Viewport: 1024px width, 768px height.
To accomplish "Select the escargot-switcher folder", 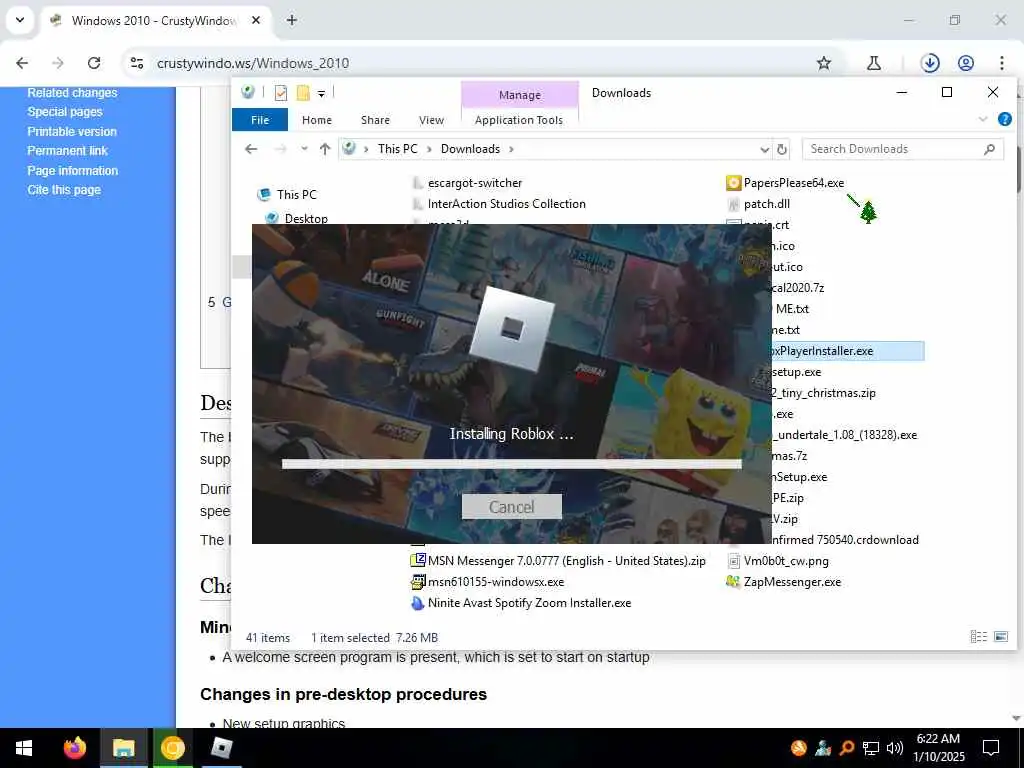I will point(475,183).
